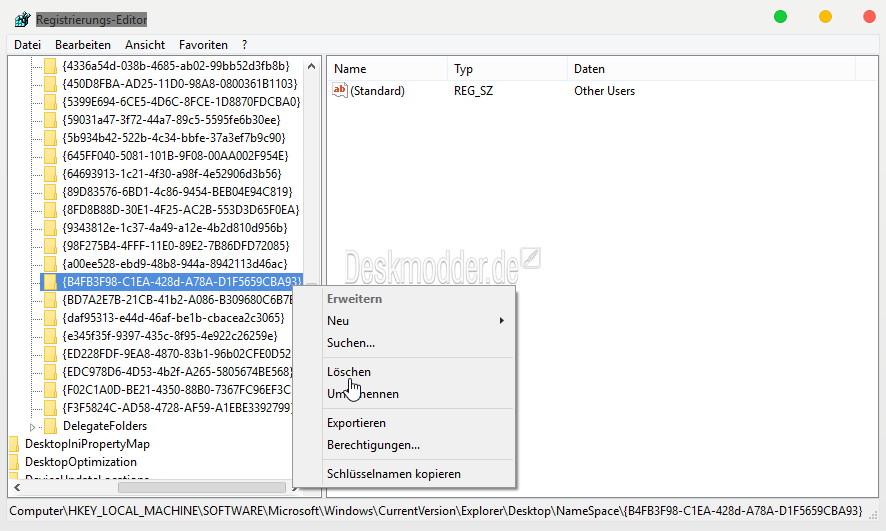Click folder icon of selected {B4FB3F98-C1EA-428d...} key
Screen dimensions: 886x531
pyautogui.click(x=50, y=282)
